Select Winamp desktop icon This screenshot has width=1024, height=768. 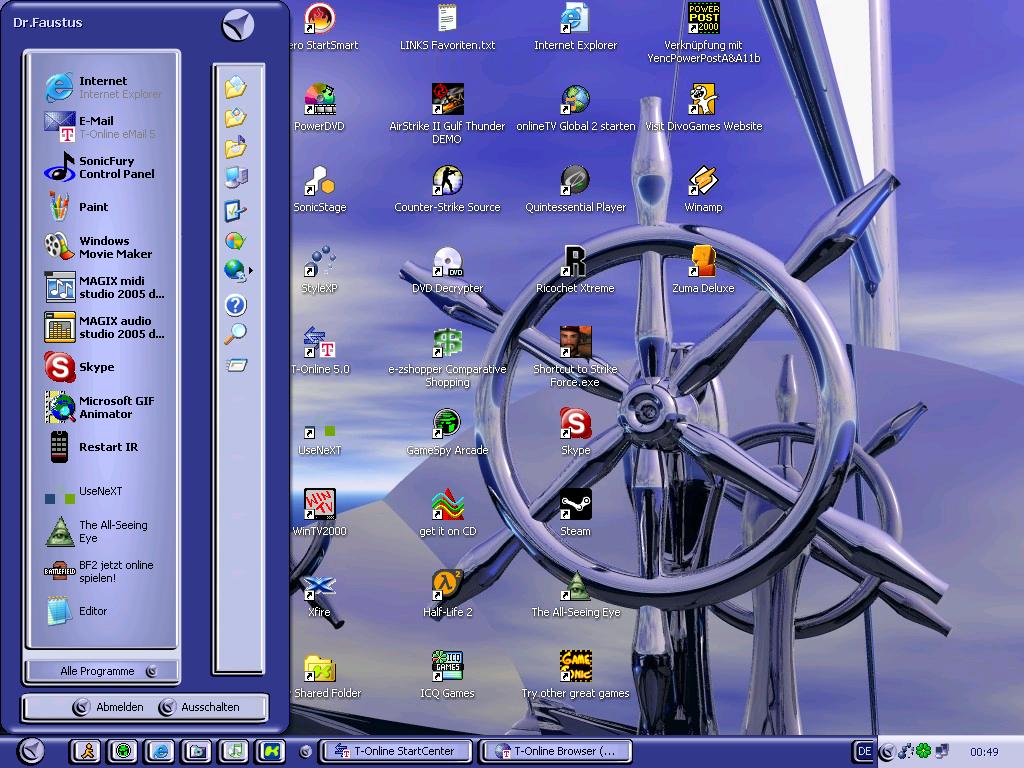[703, 189]
